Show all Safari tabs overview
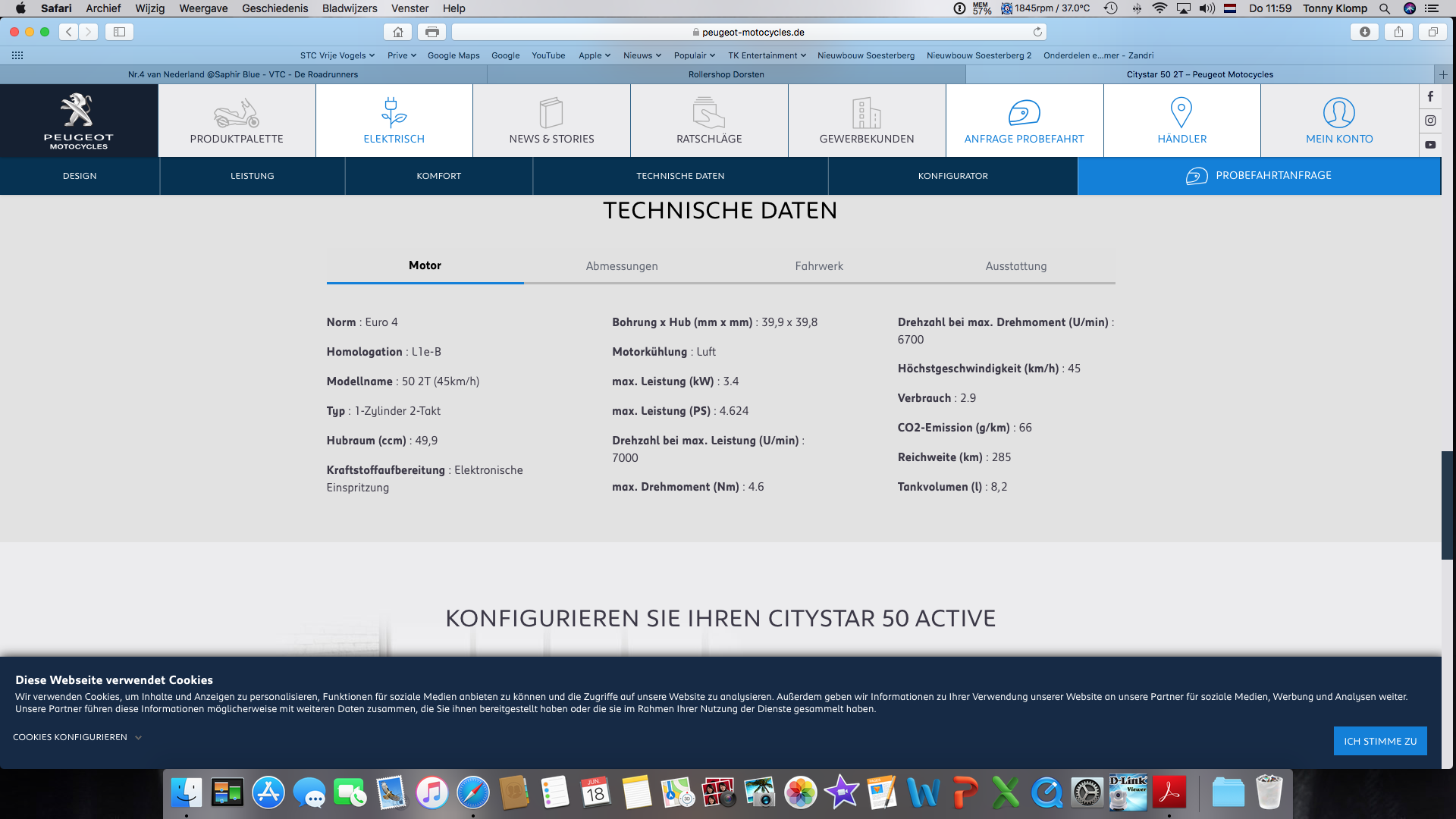The height and width of the screenshot is (819, 1456). click(1432, 32)
